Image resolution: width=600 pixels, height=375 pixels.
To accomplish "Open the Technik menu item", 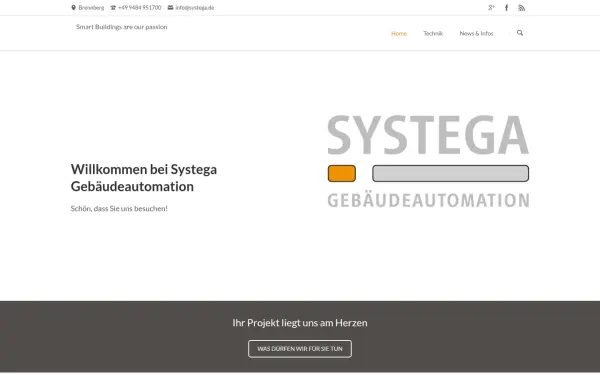I will tap(433, 34).
